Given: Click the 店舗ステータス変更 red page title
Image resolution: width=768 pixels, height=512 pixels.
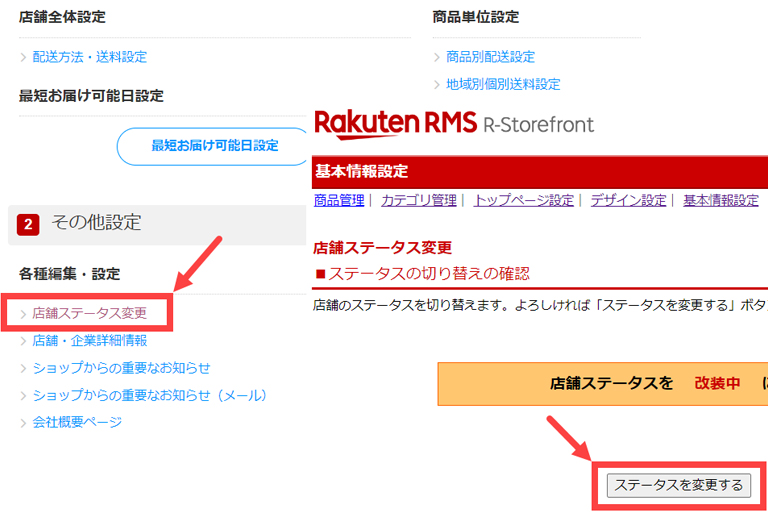Looking at the screenshot, I should tap(382, 248).
